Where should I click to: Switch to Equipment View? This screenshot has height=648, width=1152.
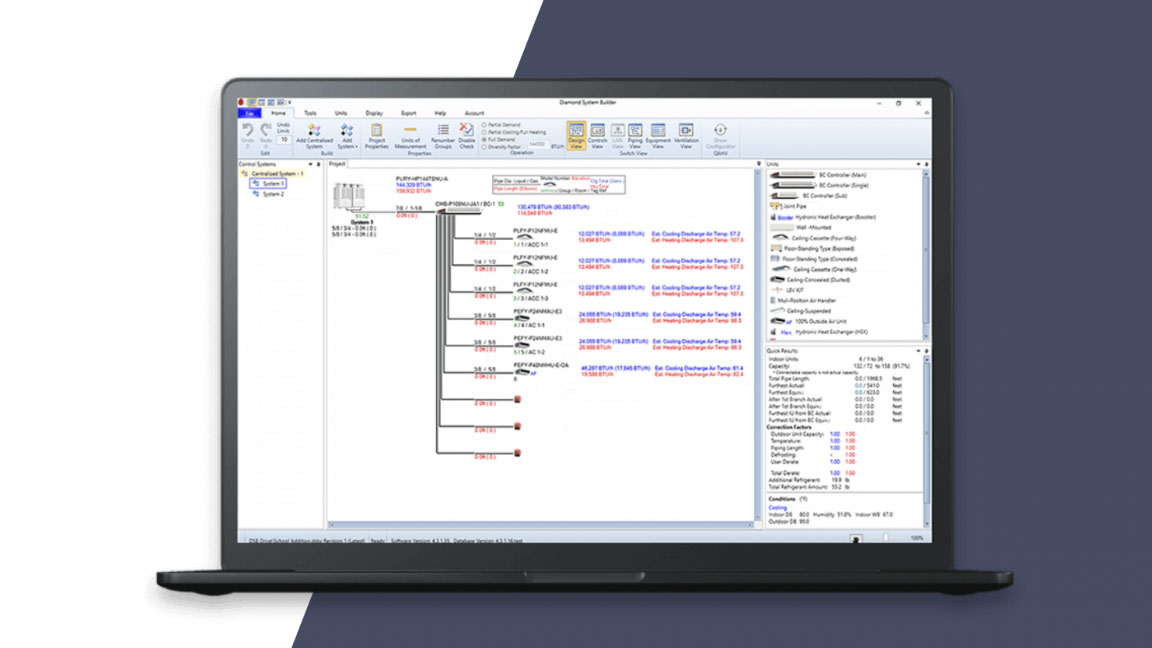[x=658, y=137]
